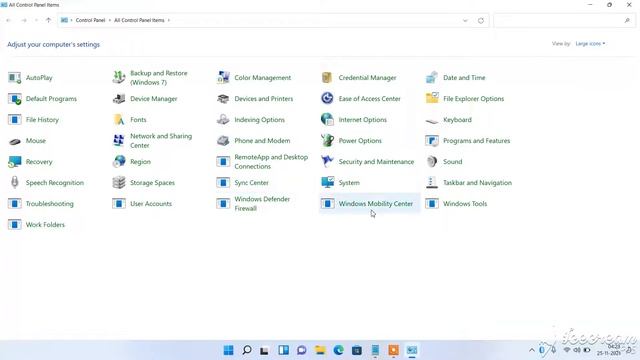Open Microsoft Store from the taskbar

coord(357,350)
